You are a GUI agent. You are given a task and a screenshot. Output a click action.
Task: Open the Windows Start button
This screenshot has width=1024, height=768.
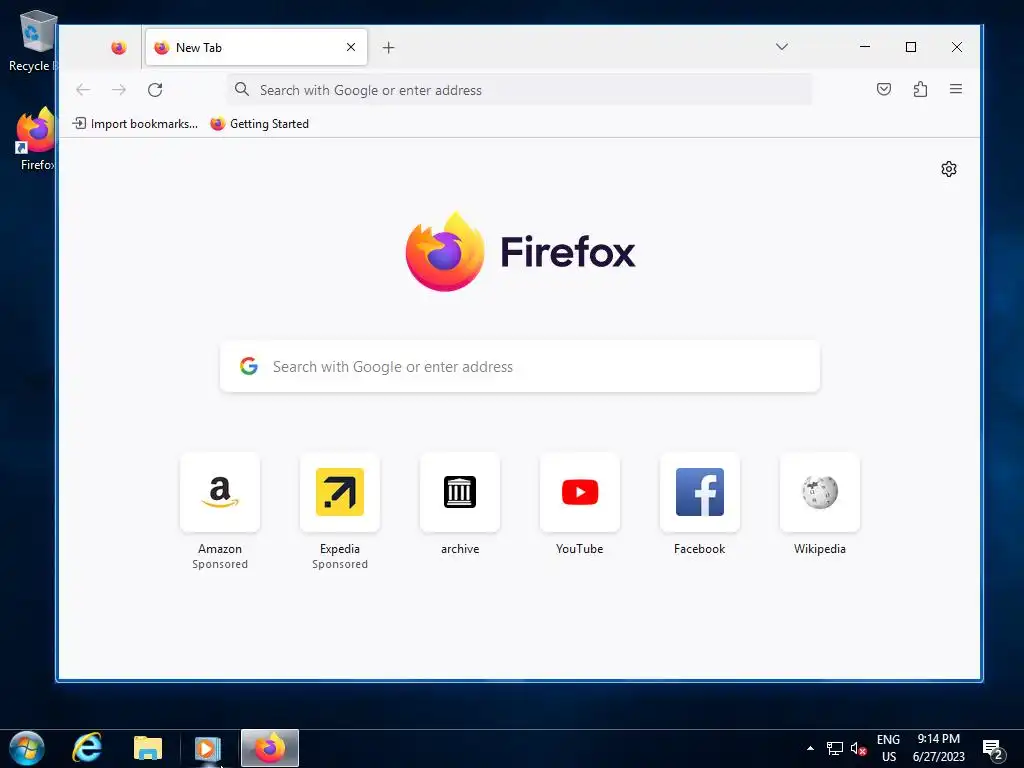pyautogui.click(x=27, y=748)
